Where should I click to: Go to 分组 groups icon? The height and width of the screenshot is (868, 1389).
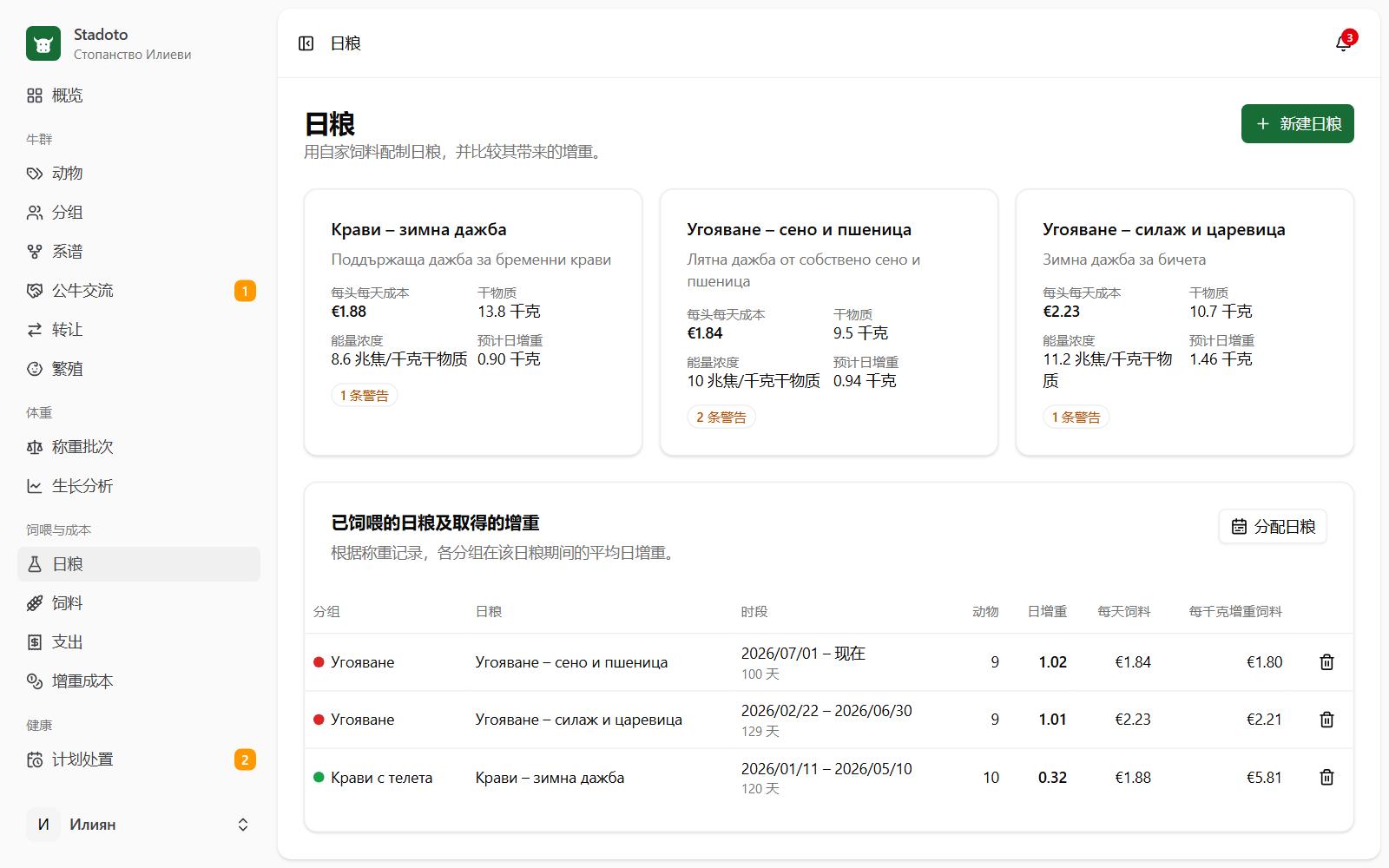point(35,213)
